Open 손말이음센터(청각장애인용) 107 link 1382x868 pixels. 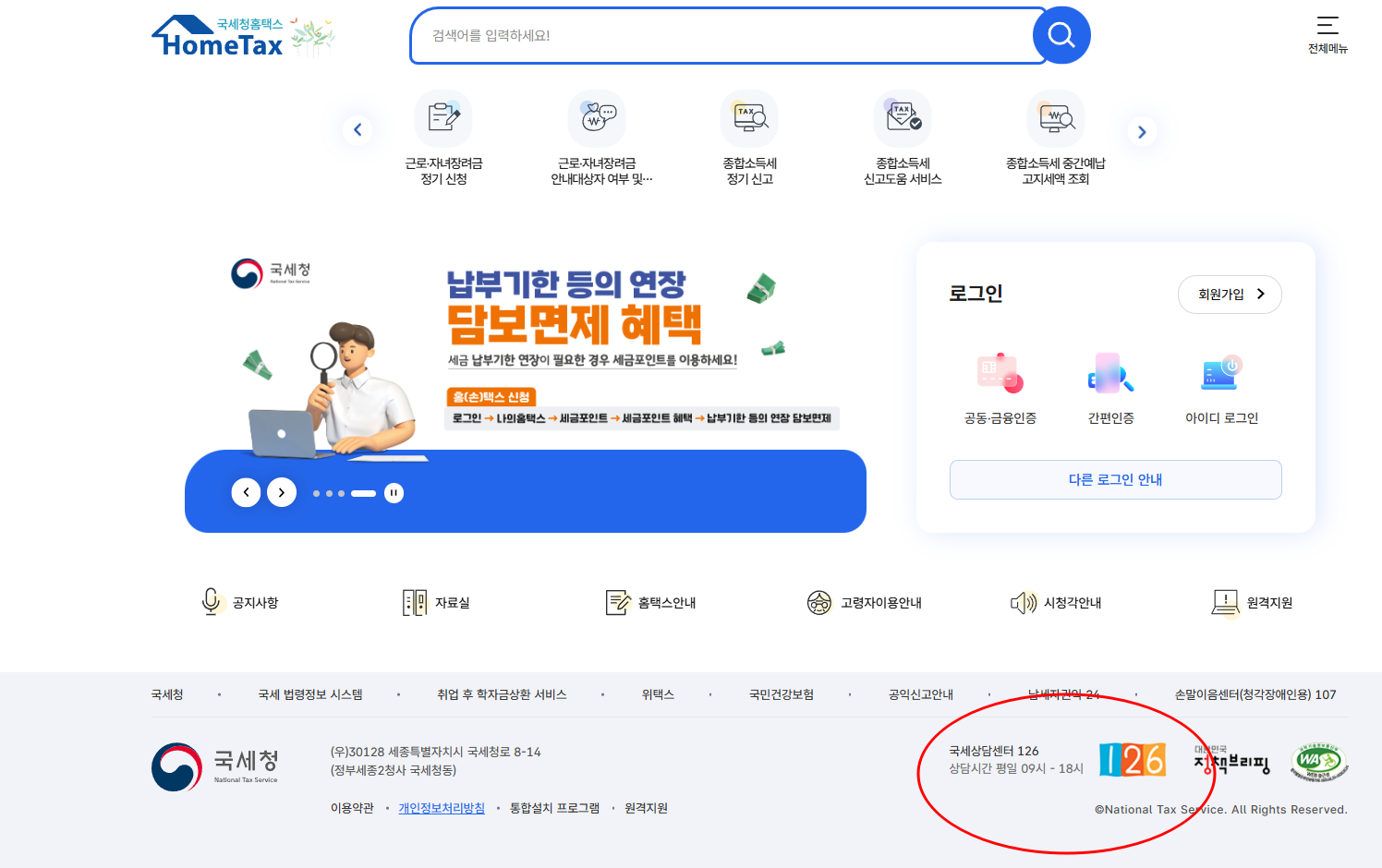[1255, 694]
